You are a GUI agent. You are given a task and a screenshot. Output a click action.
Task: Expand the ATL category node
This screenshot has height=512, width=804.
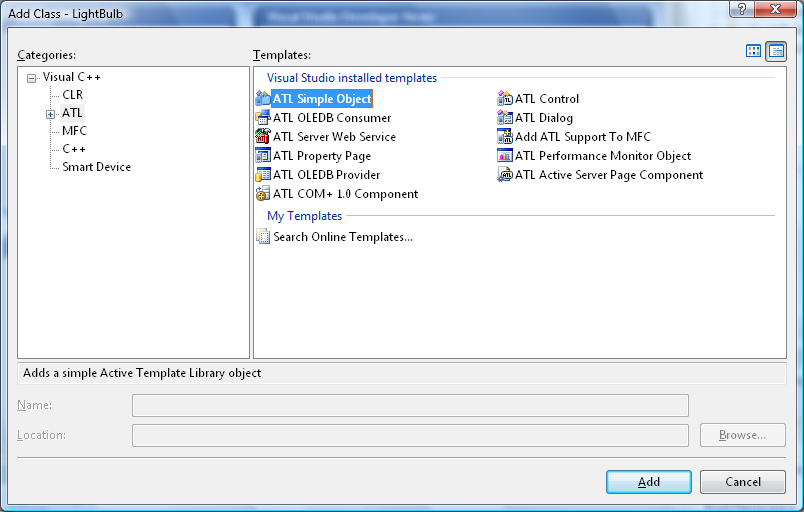tap(50, 114)
